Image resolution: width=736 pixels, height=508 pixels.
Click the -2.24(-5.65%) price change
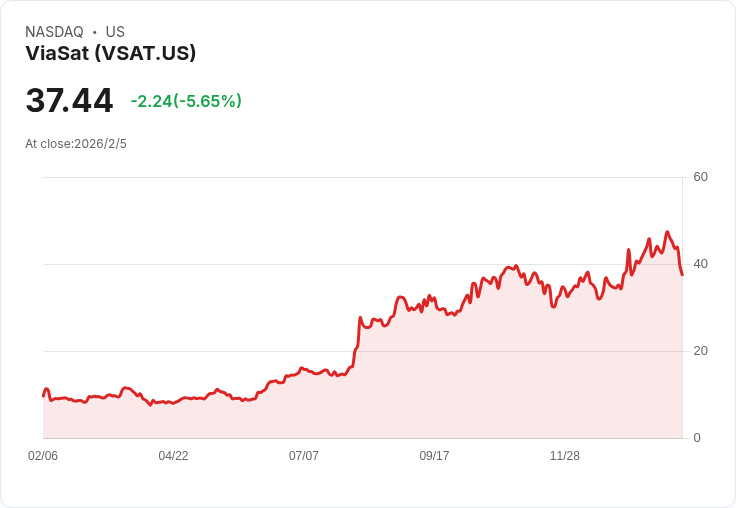point(186,101)
